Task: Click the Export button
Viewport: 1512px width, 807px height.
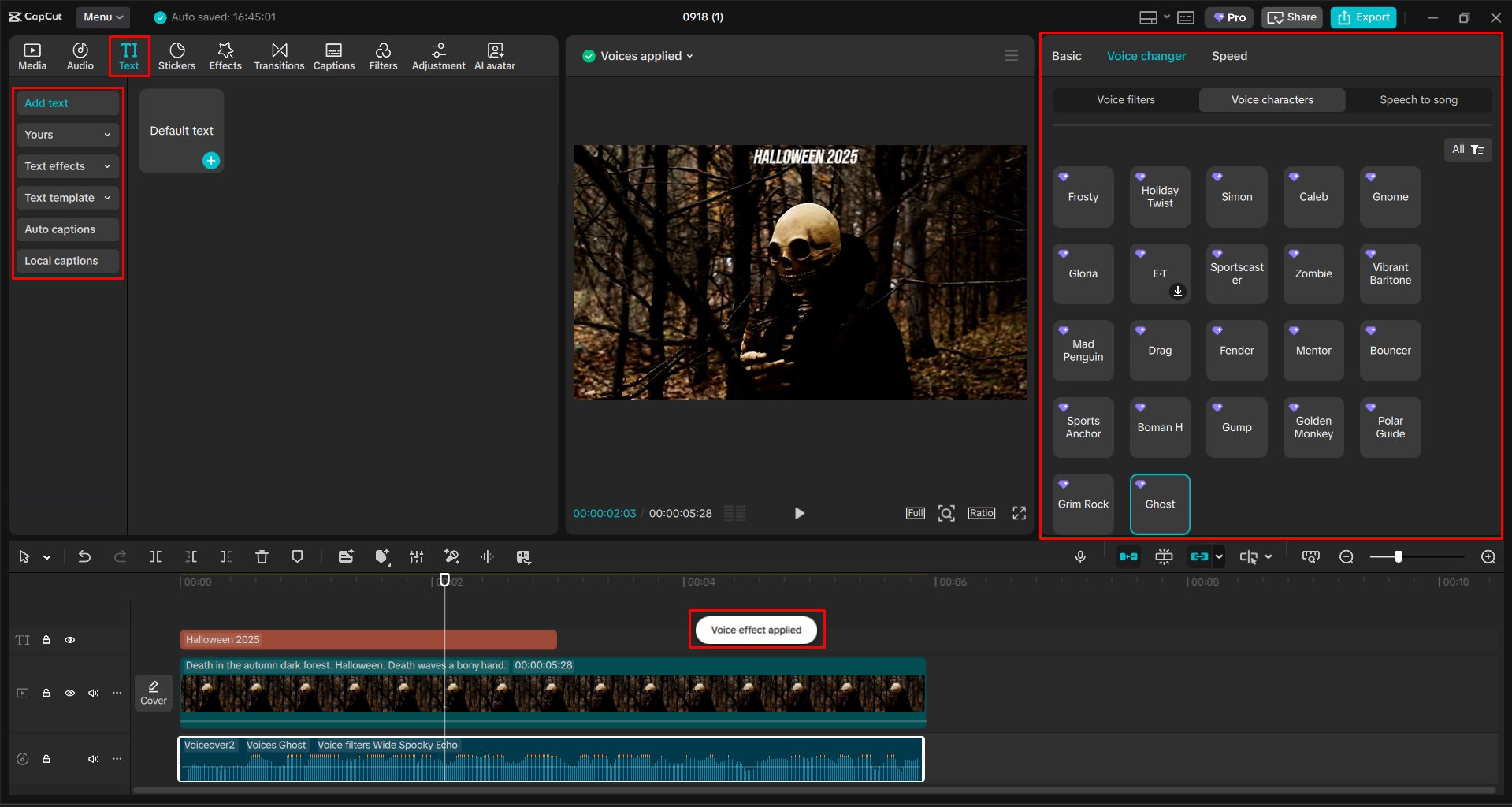Action: click(1362, 17)
